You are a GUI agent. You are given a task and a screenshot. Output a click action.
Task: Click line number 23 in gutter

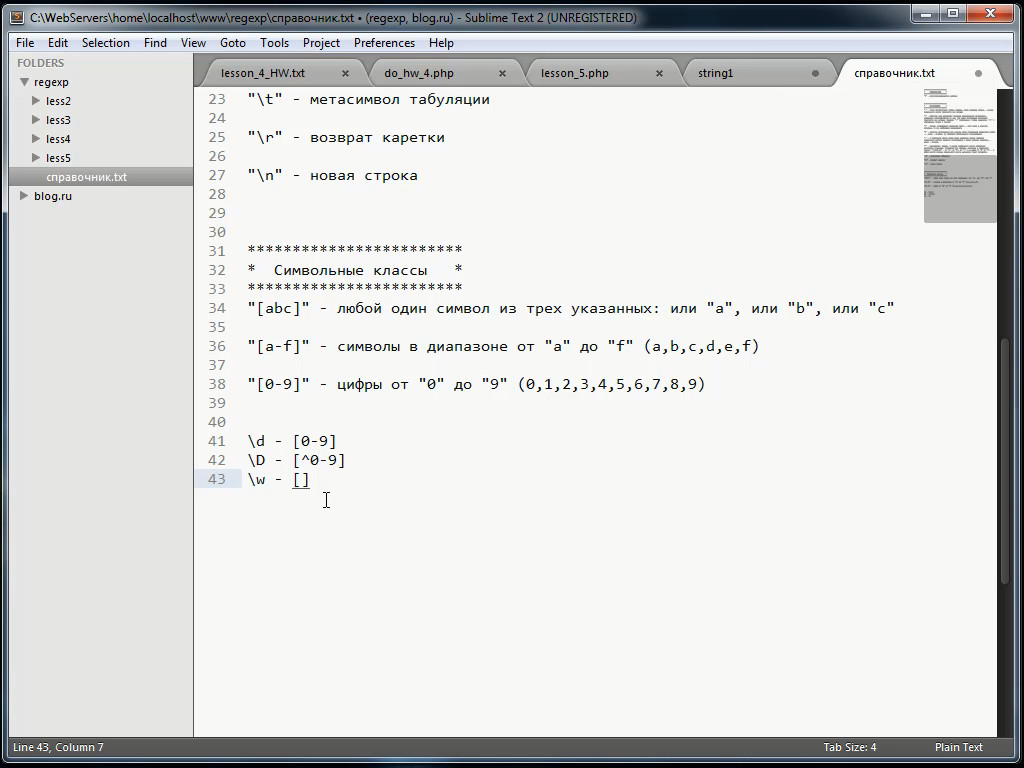point(216,100)
